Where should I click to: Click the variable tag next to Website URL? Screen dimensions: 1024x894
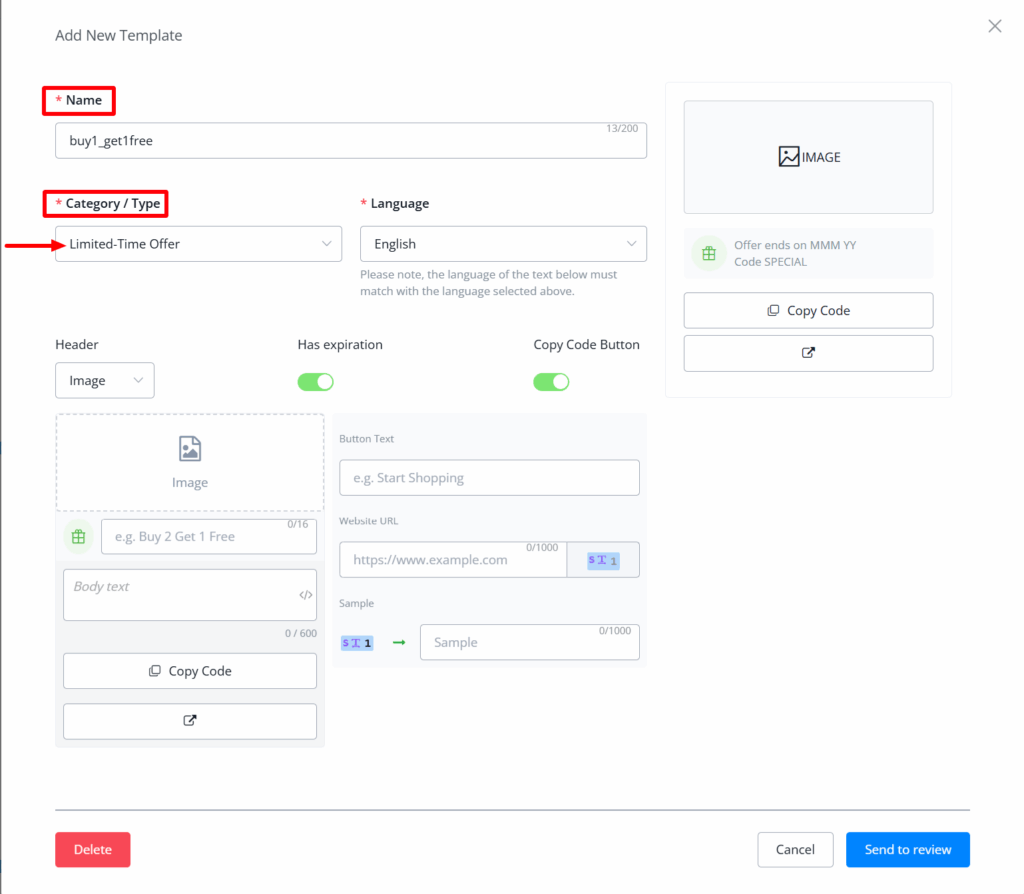pyautogui.click(x=603, y=561)
